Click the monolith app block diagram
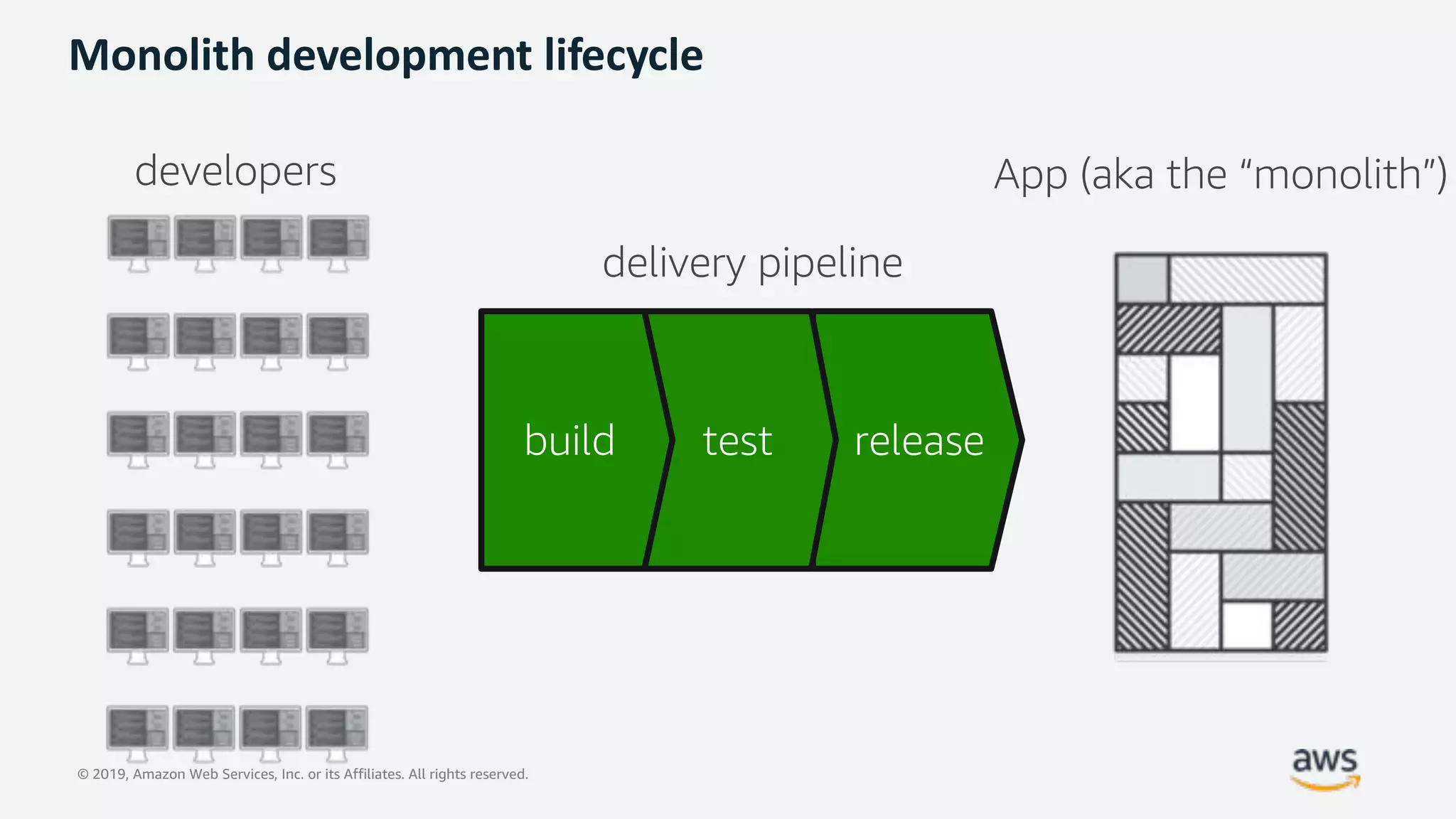The height and width of the screenshot is (819, 1456). pos(1220,452)
